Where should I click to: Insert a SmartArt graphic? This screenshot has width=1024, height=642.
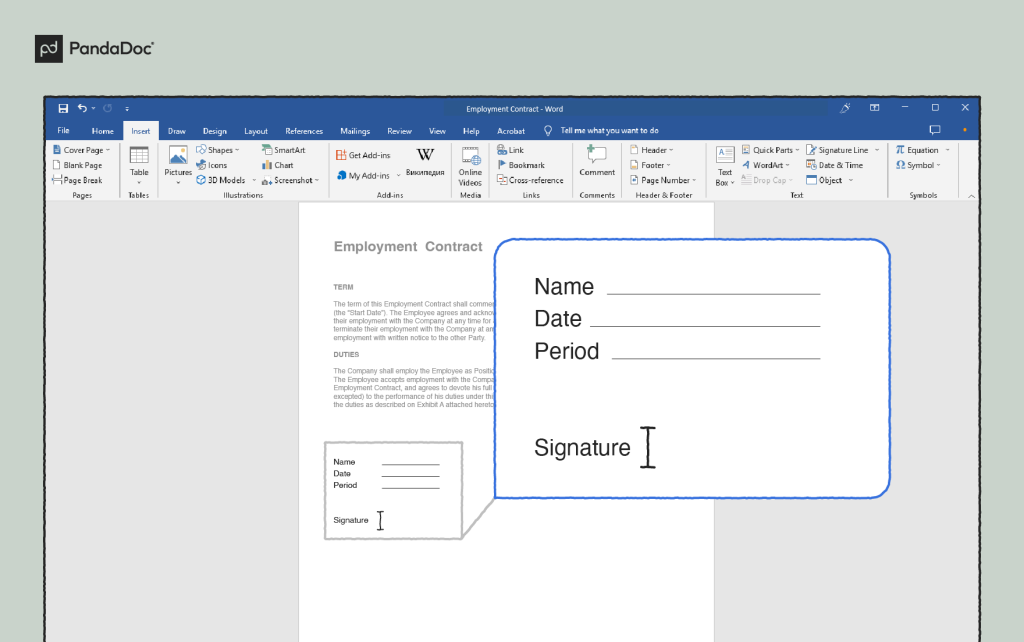283,150
